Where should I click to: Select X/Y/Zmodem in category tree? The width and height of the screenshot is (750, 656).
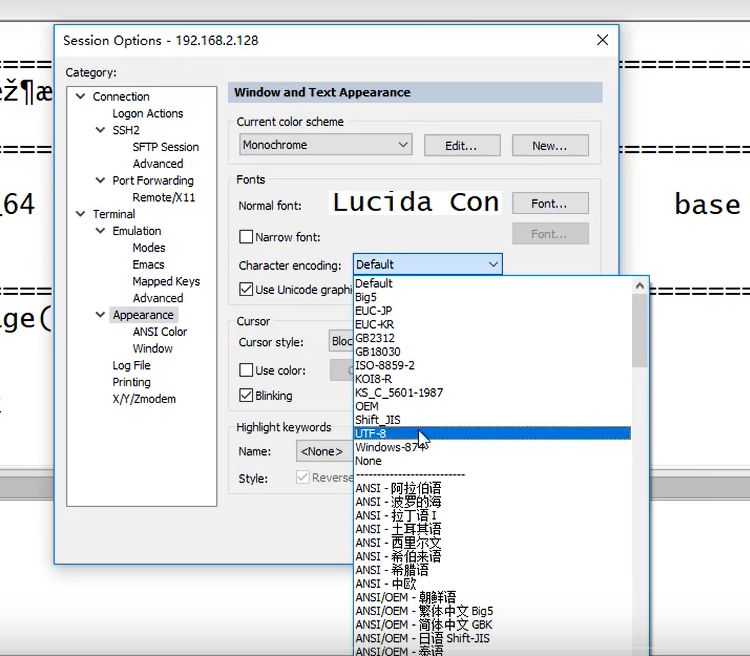coord(144,399)
